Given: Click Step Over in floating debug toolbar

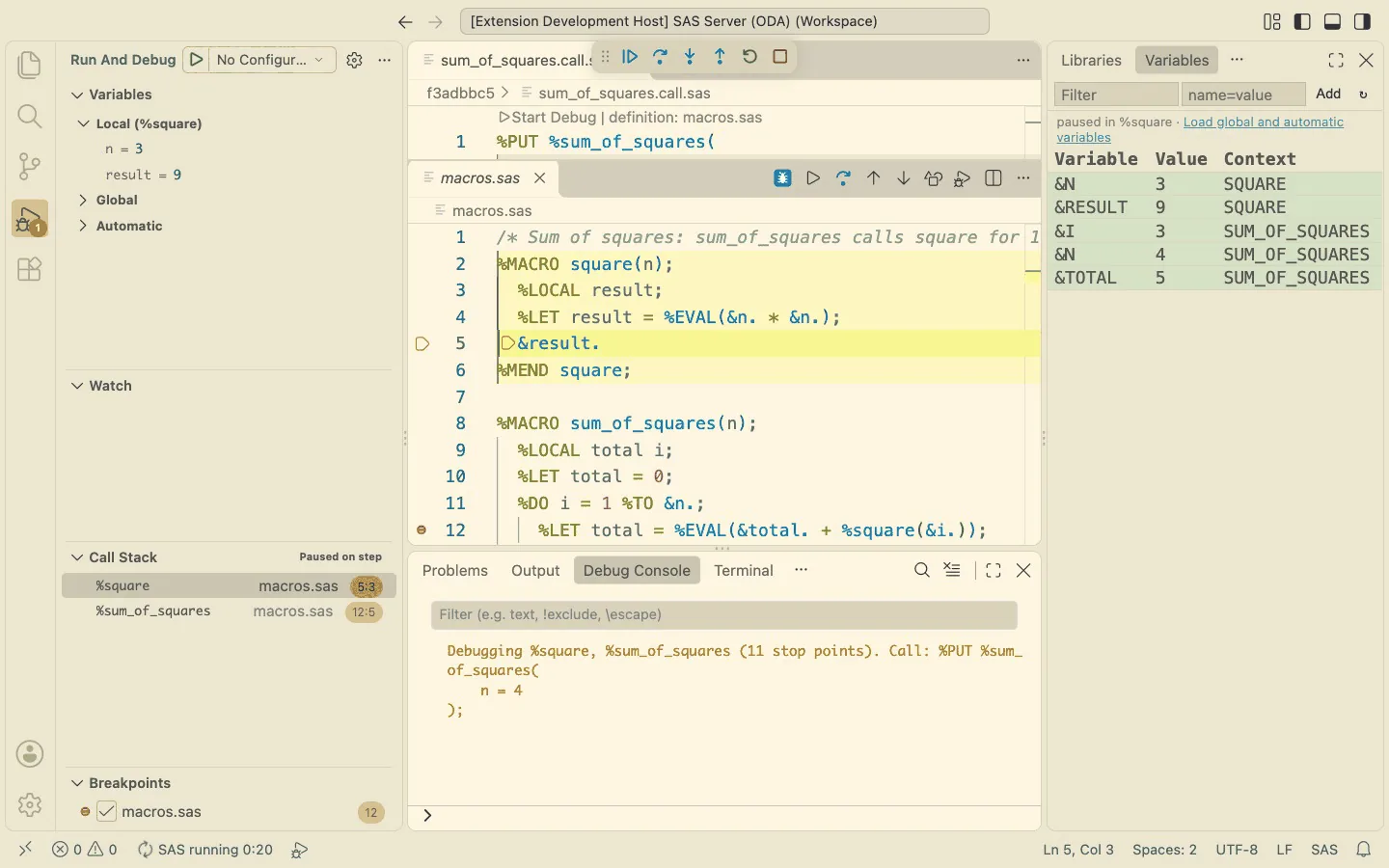Looking at the screenshot, I should [x=660, y=57].
